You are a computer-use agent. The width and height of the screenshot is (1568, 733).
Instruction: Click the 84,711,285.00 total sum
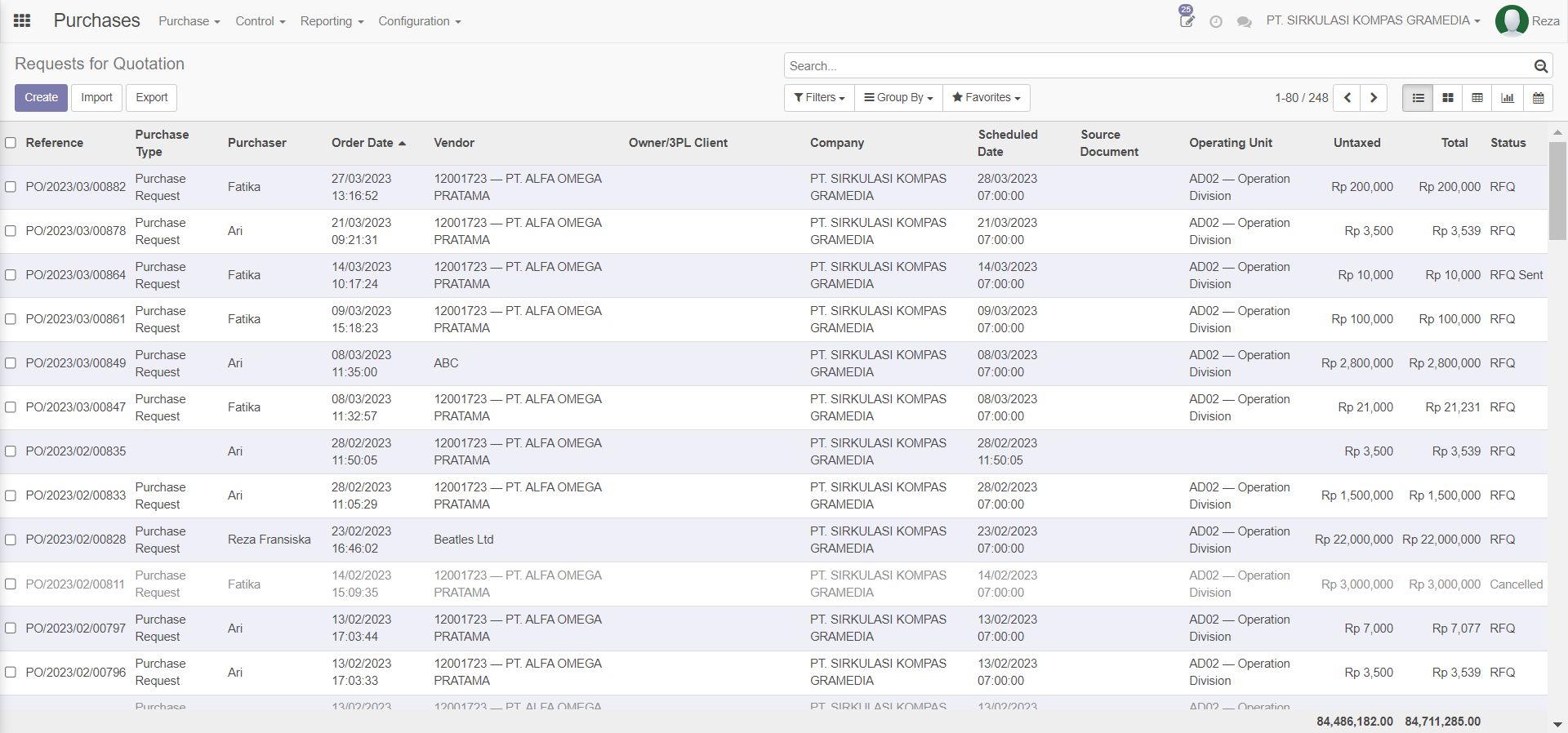click(x=1442, y=722)
